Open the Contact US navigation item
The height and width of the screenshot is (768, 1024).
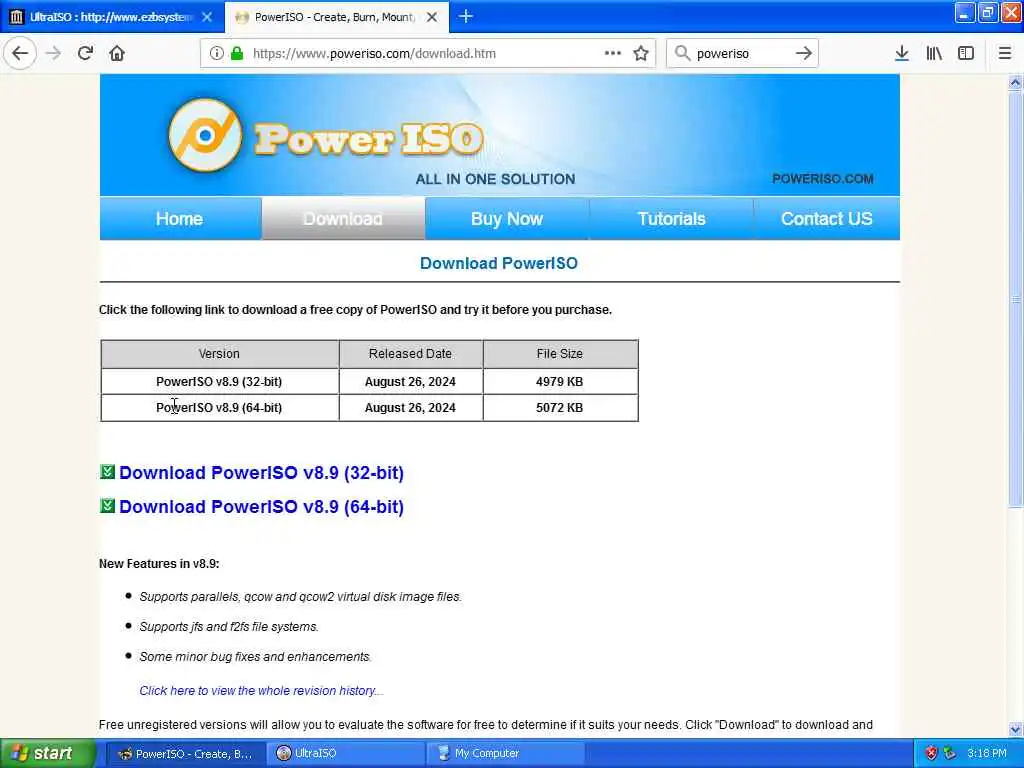(x=827, y=219)
